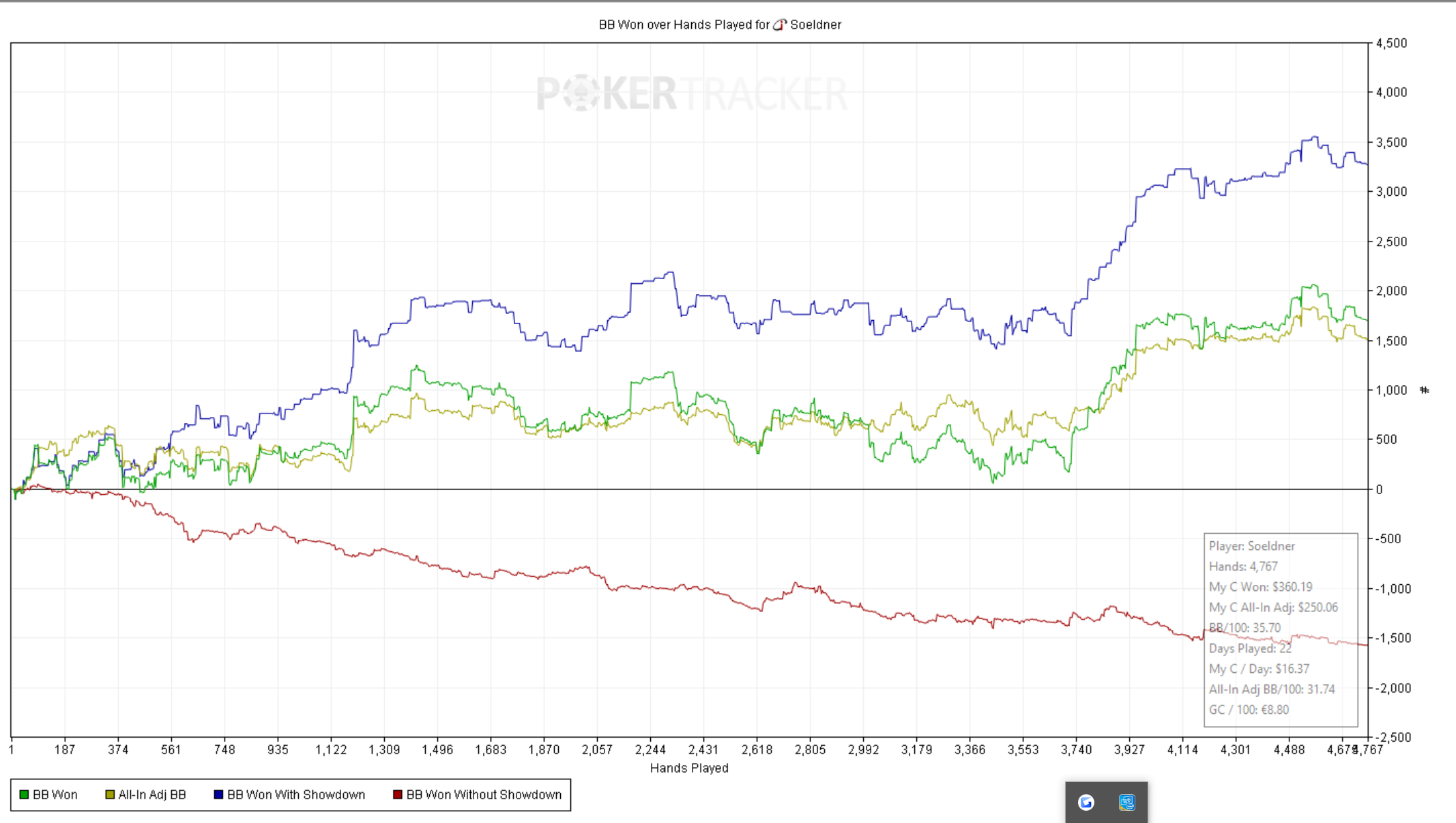The image size is (1456, 823).
Task: Click the '#' symbol beside the y-axis
Action: pos(1424,390)
